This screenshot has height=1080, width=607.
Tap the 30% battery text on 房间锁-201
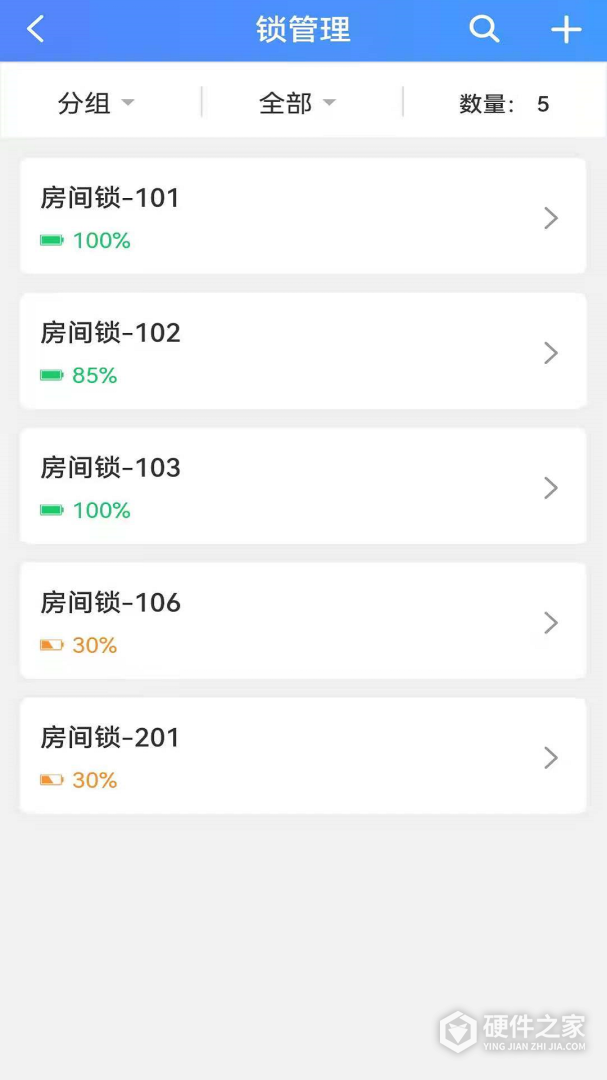click(96, 780)
